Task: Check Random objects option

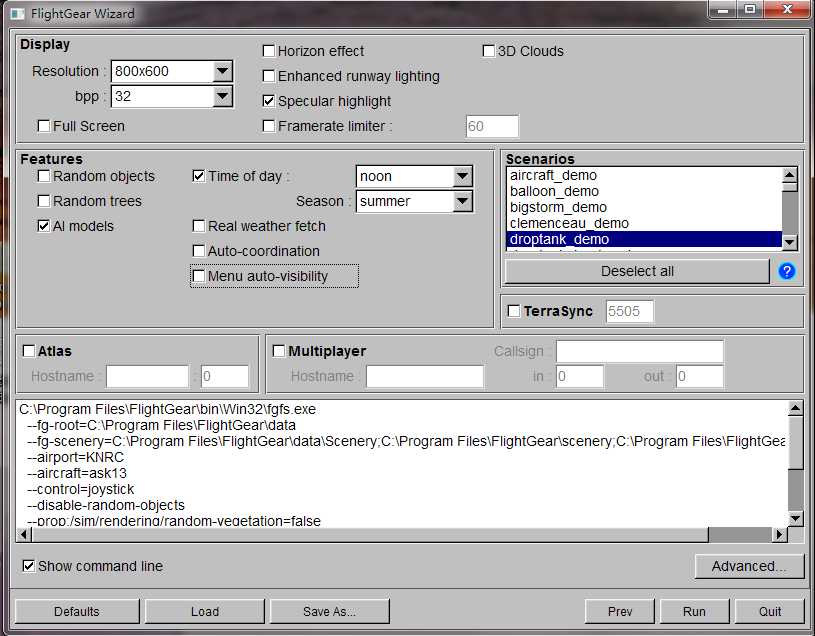Action: [x=44, y=176]
